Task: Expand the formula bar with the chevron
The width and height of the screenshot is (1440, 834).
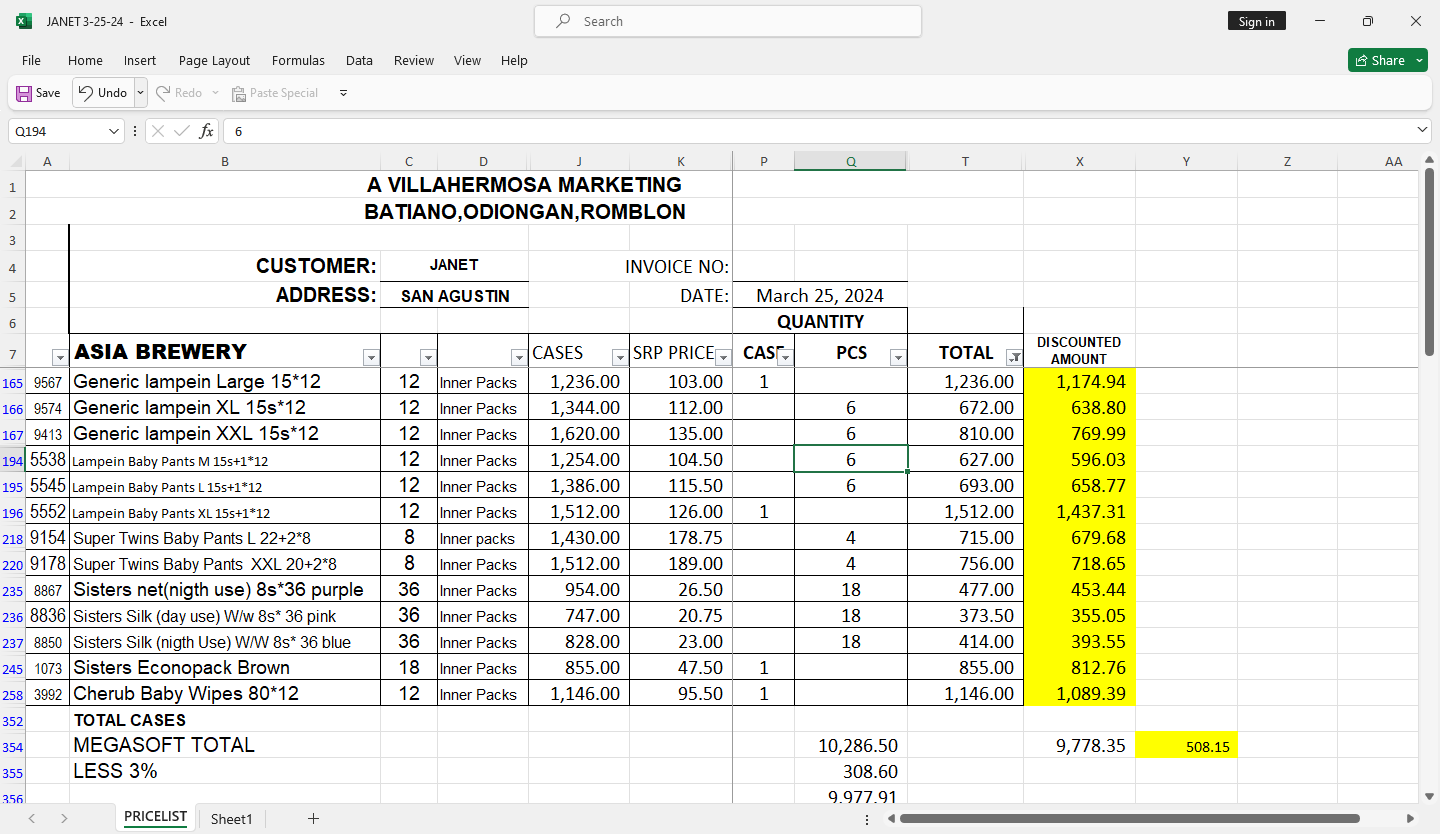Action: [1423, 131]
